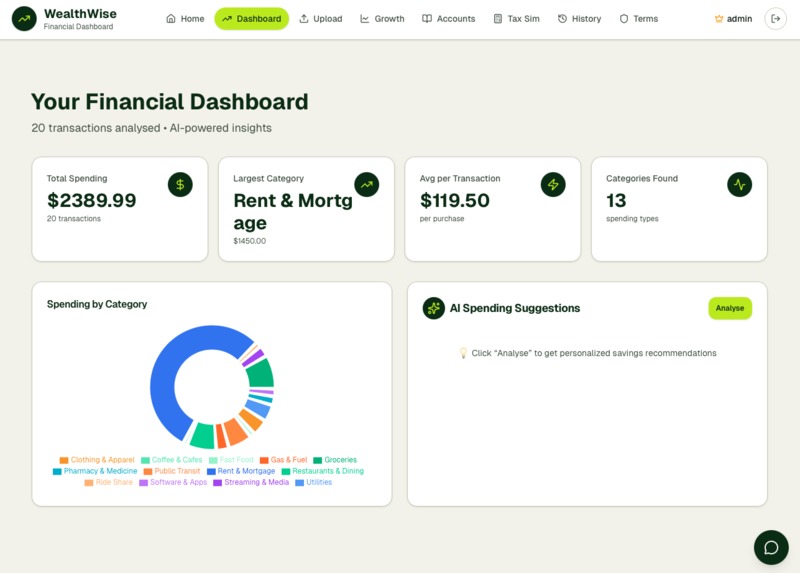The image size is (800, 573).
Task: Select the Dashboard nav item
Action: [252, 19]
